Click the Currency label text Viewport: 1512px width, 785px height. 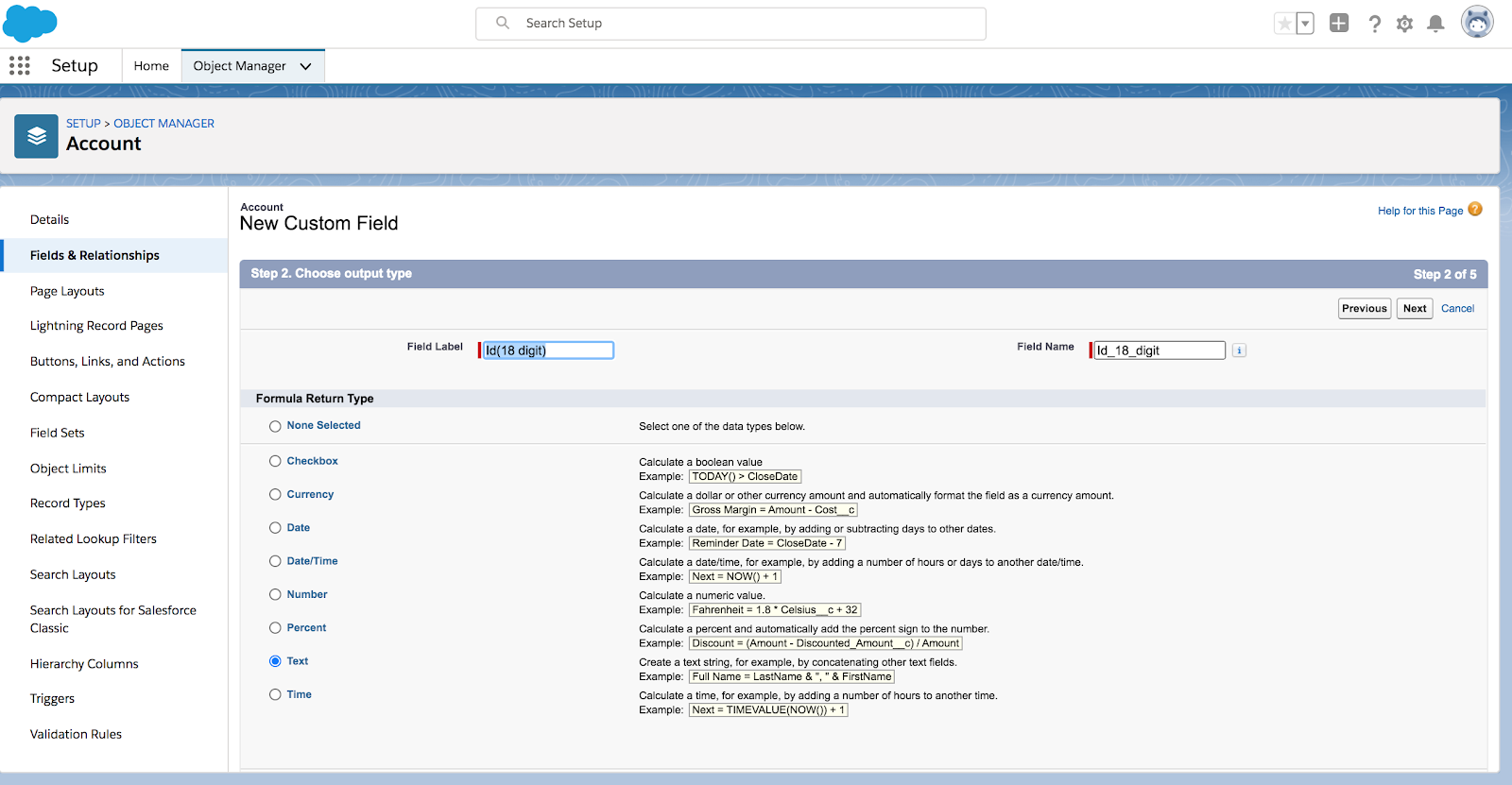(310, 494)
